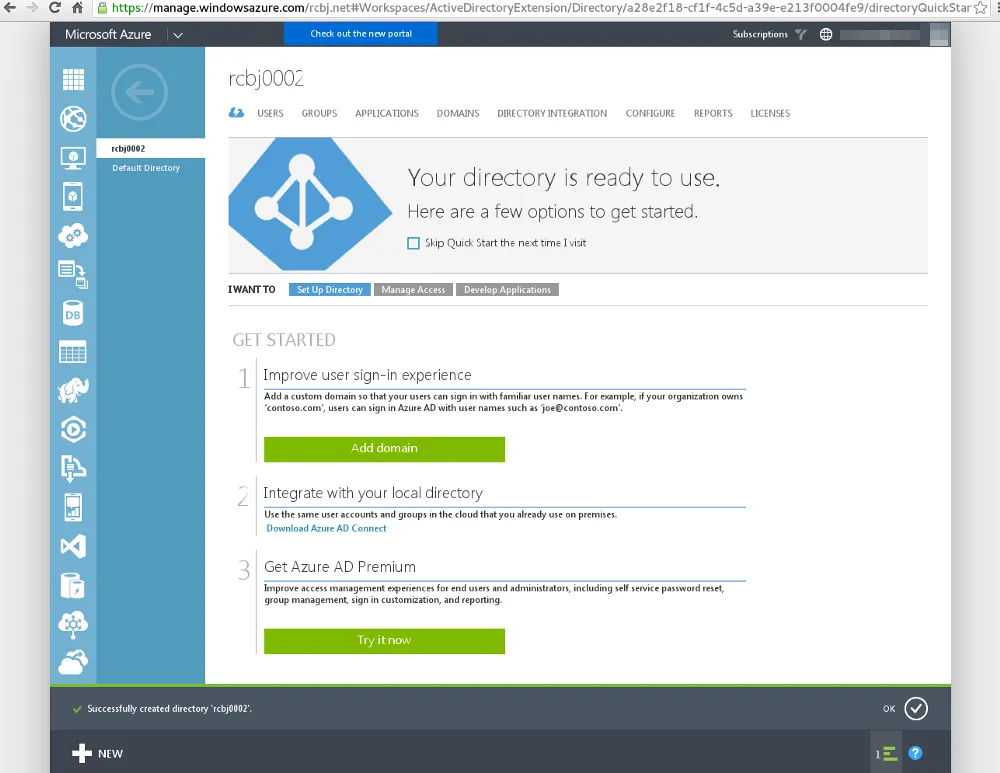Click the Microsoft Azure logo text
This screenshot has width=1000, height=773.
point(108,34)
